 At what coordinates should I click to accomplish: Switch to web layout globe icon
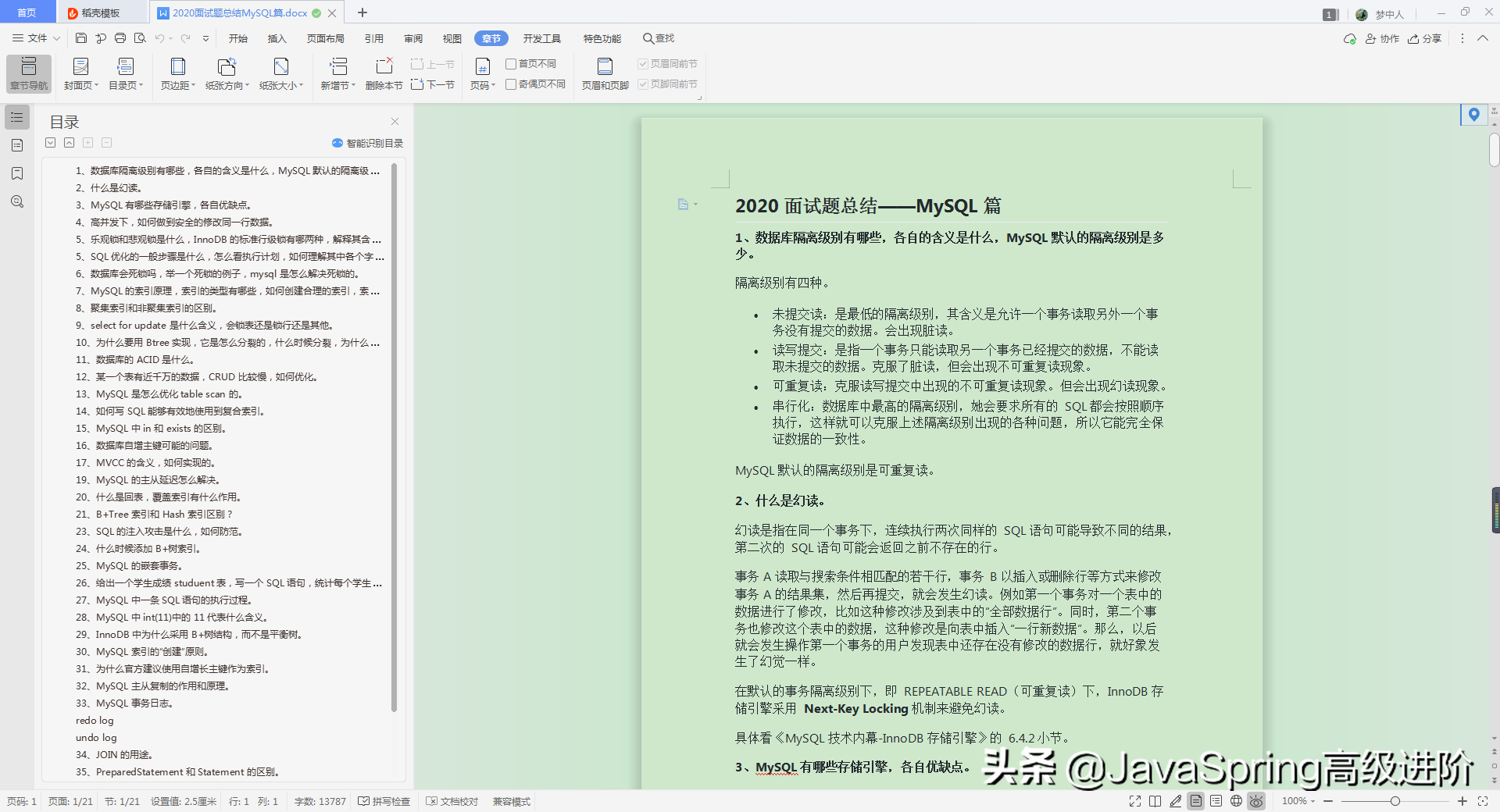click(x=1236, y=801)
